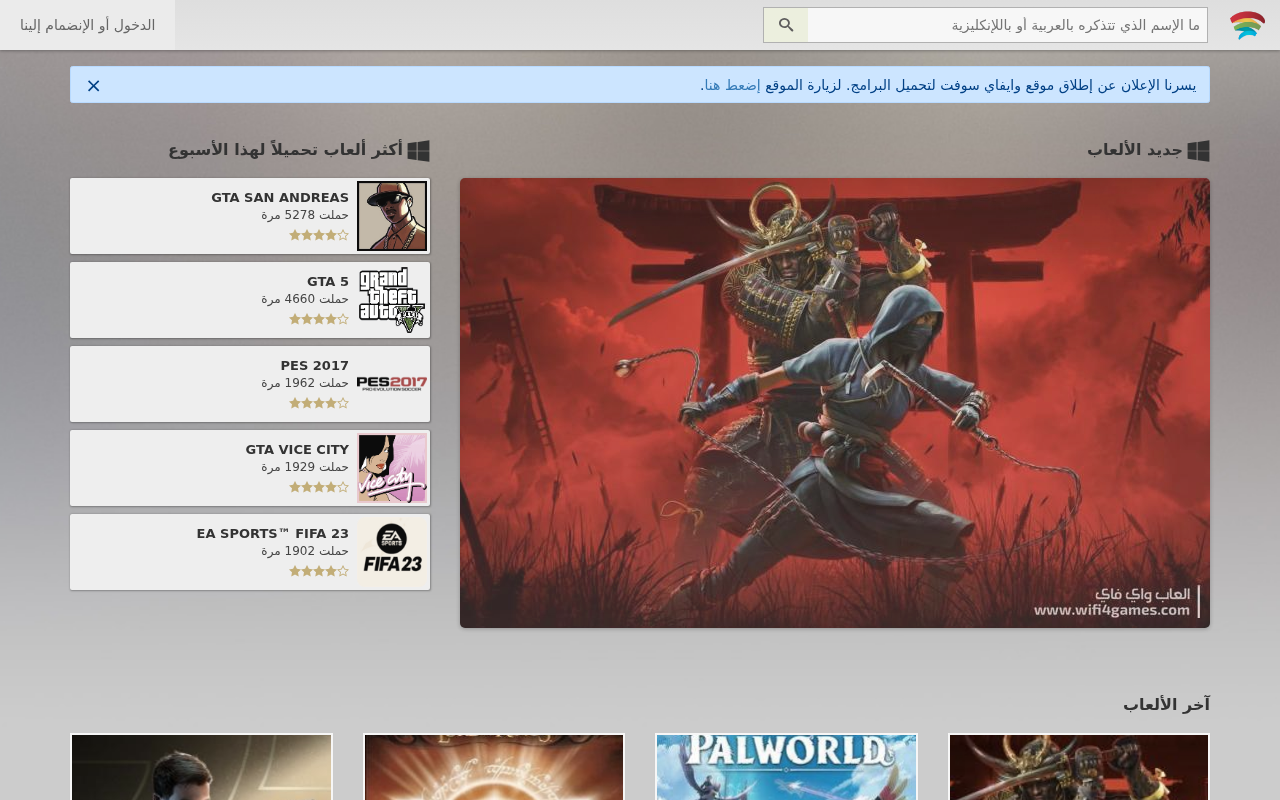Screen dimensions: 1280x800
Task: Open the site home via rainbow logo
Action: 1247,25
